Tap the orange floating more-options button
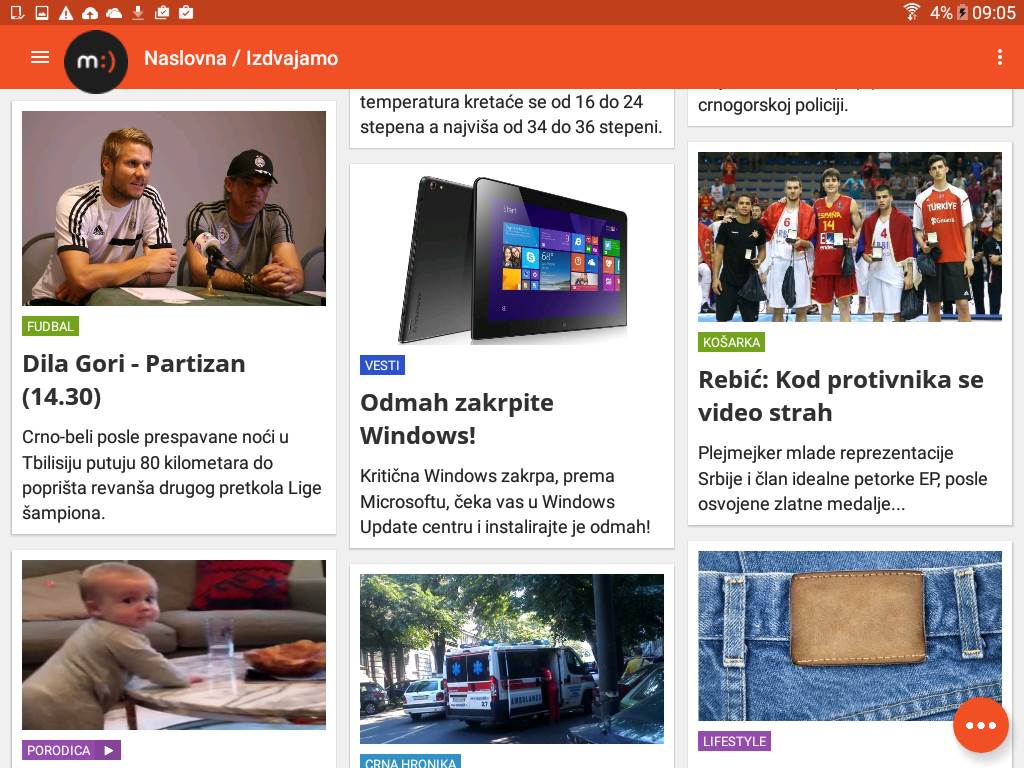 point(980,725)
